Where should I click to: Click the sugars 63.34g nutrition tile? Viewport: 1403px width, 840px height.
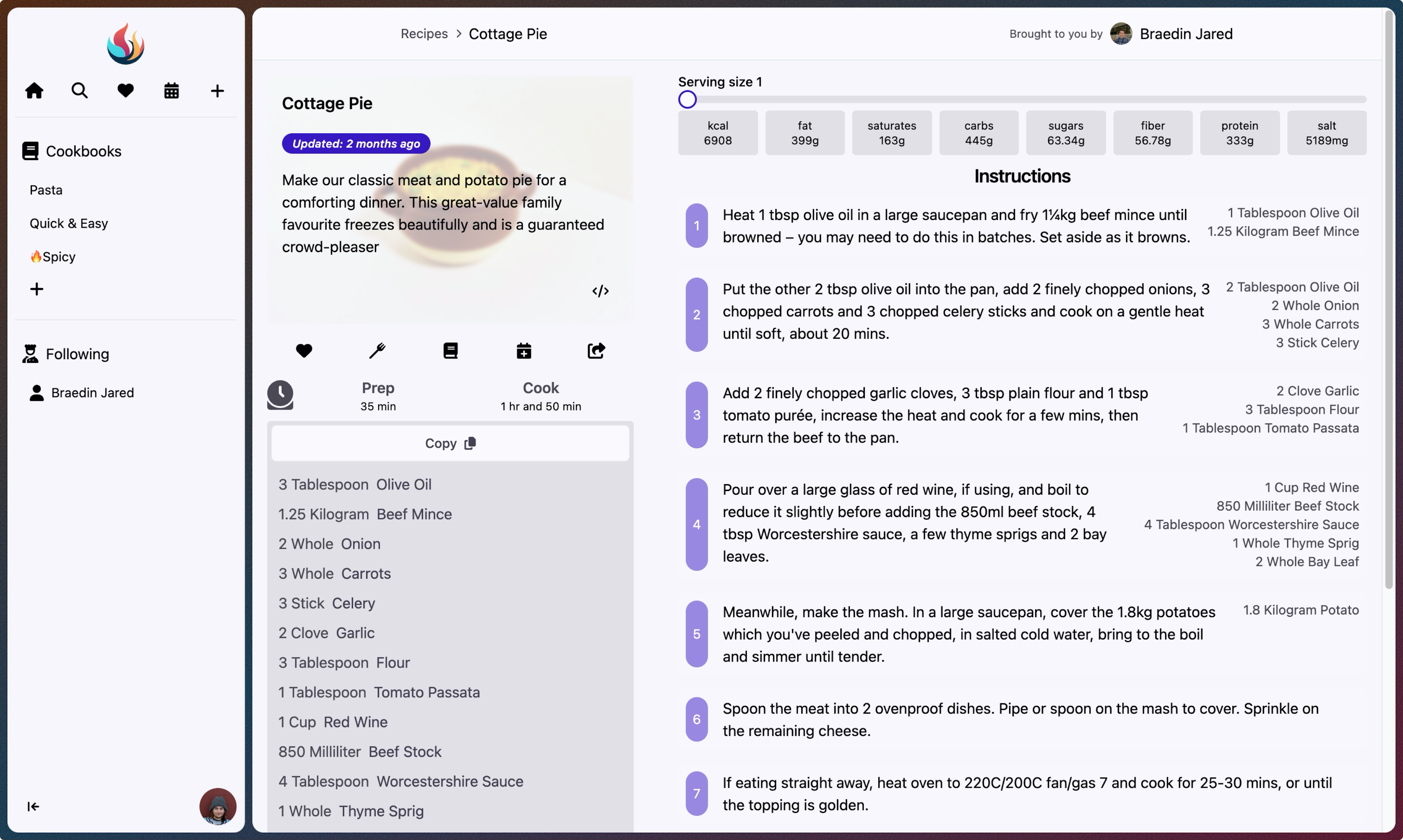pyautogui.click(x=1066, y=133)
